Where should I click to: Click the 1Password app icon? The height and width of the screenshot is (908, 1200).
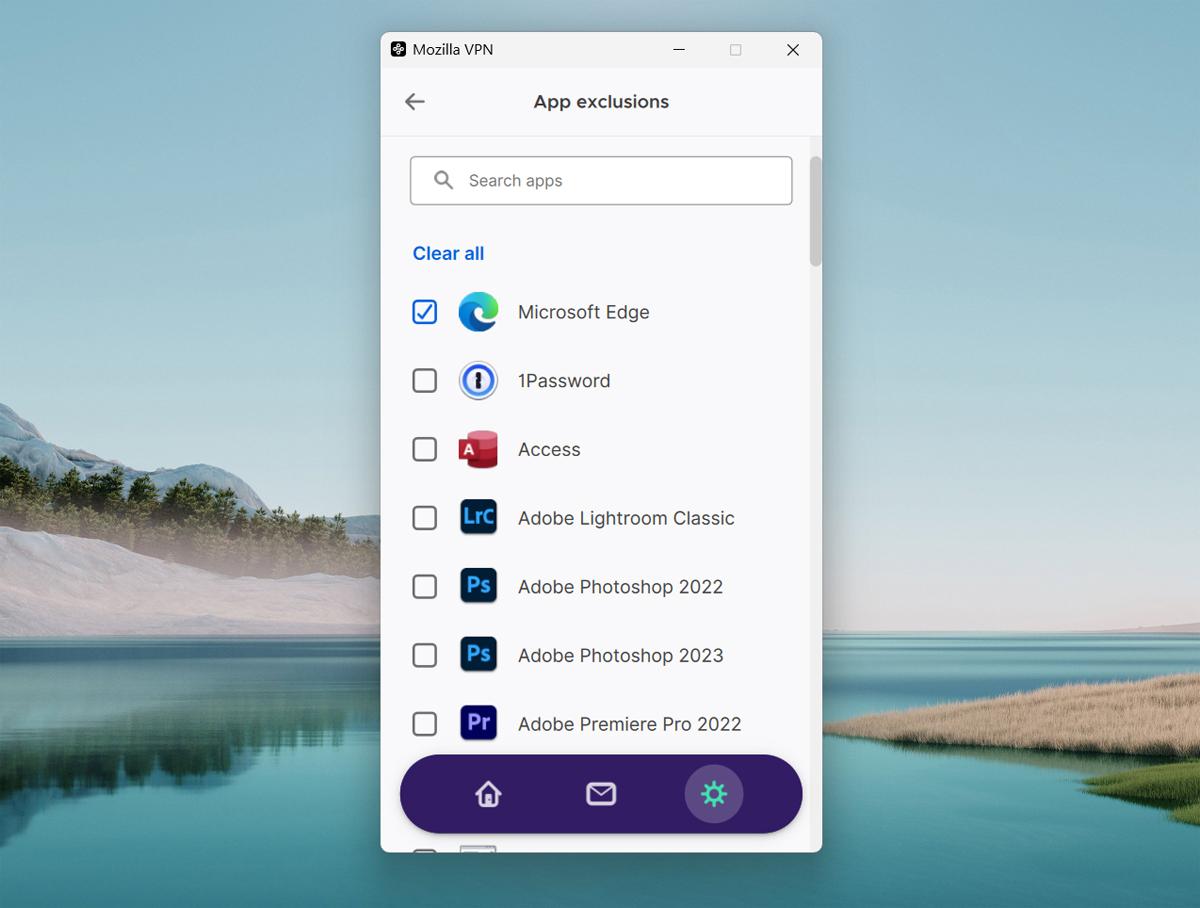[478, 381]
